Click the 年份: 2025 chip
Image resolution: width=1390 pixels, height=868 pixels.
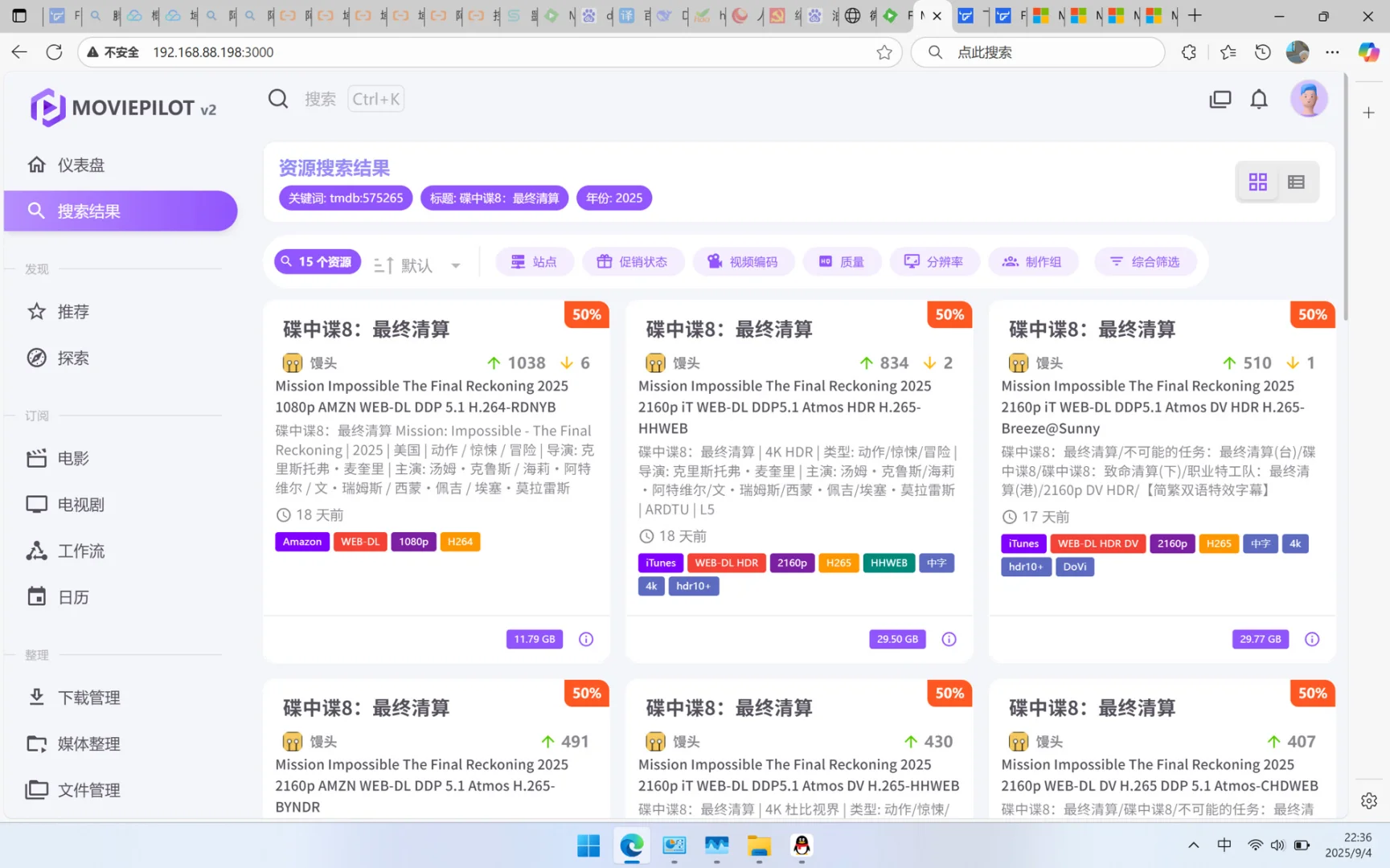coord(614,198)
